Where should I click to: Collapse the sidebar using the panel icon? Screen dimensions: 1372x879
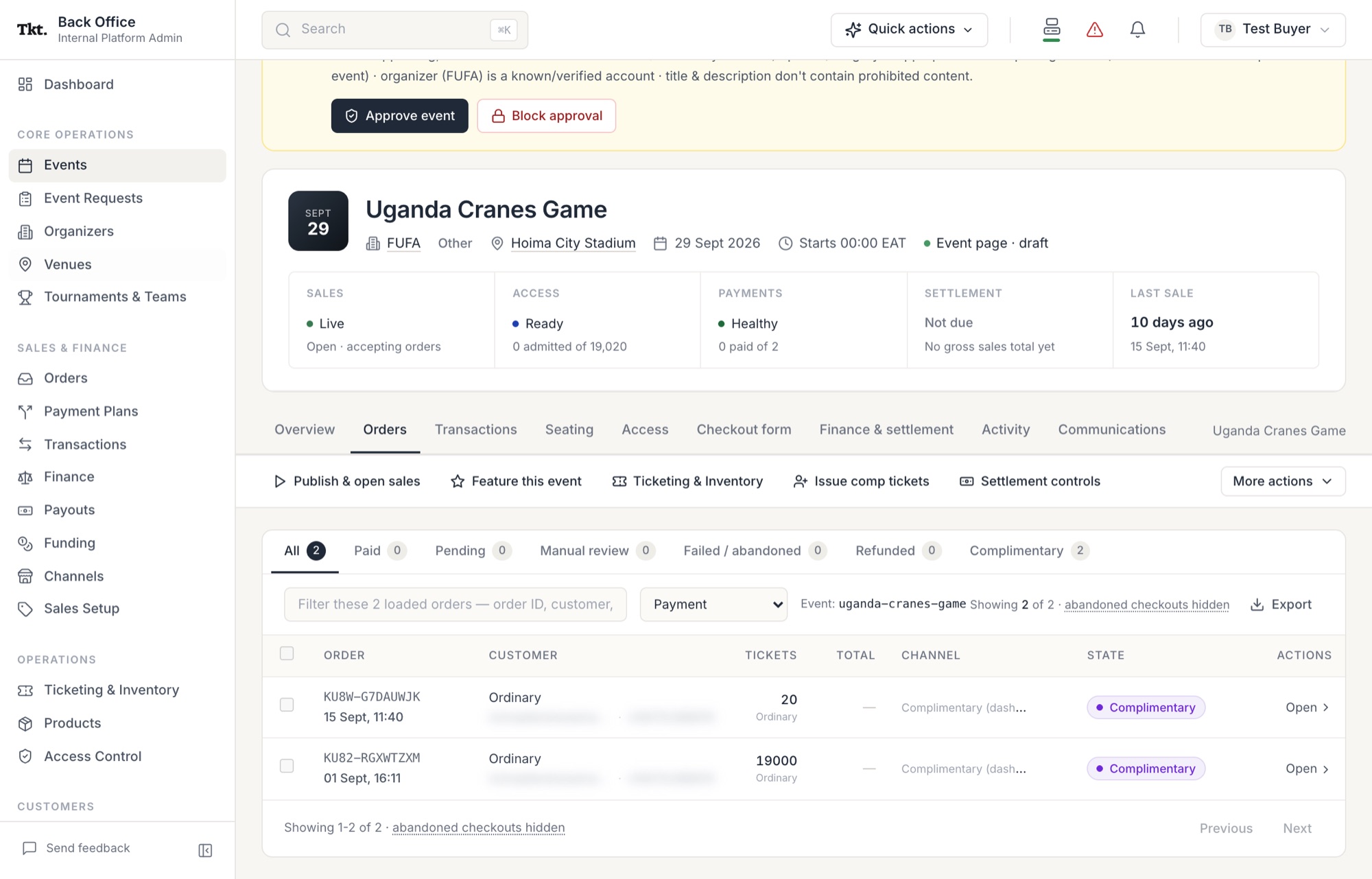coord(205,850)
